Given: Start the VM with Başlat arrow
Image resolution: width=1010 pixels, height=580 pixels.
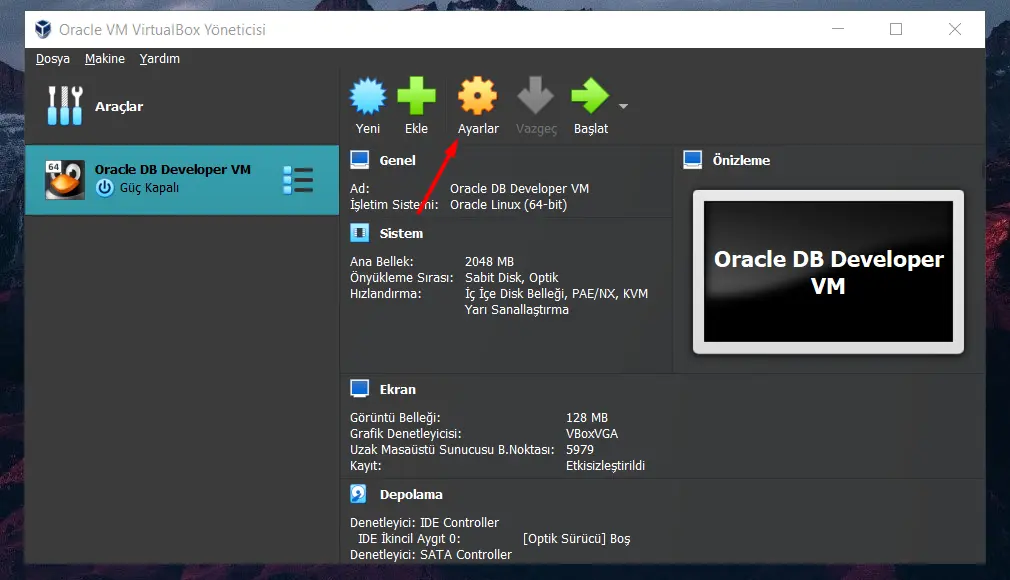Looking at the screenshot, I should 590,97.
